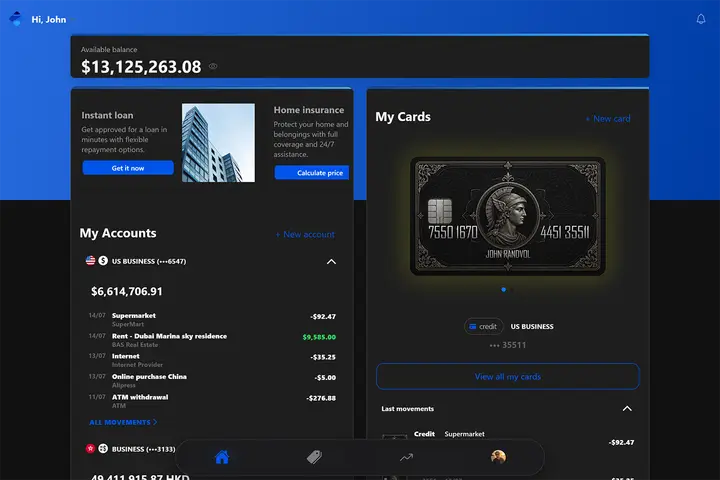Collapse the Last movements section
The image size is (720, 480).
click(627, 409)
